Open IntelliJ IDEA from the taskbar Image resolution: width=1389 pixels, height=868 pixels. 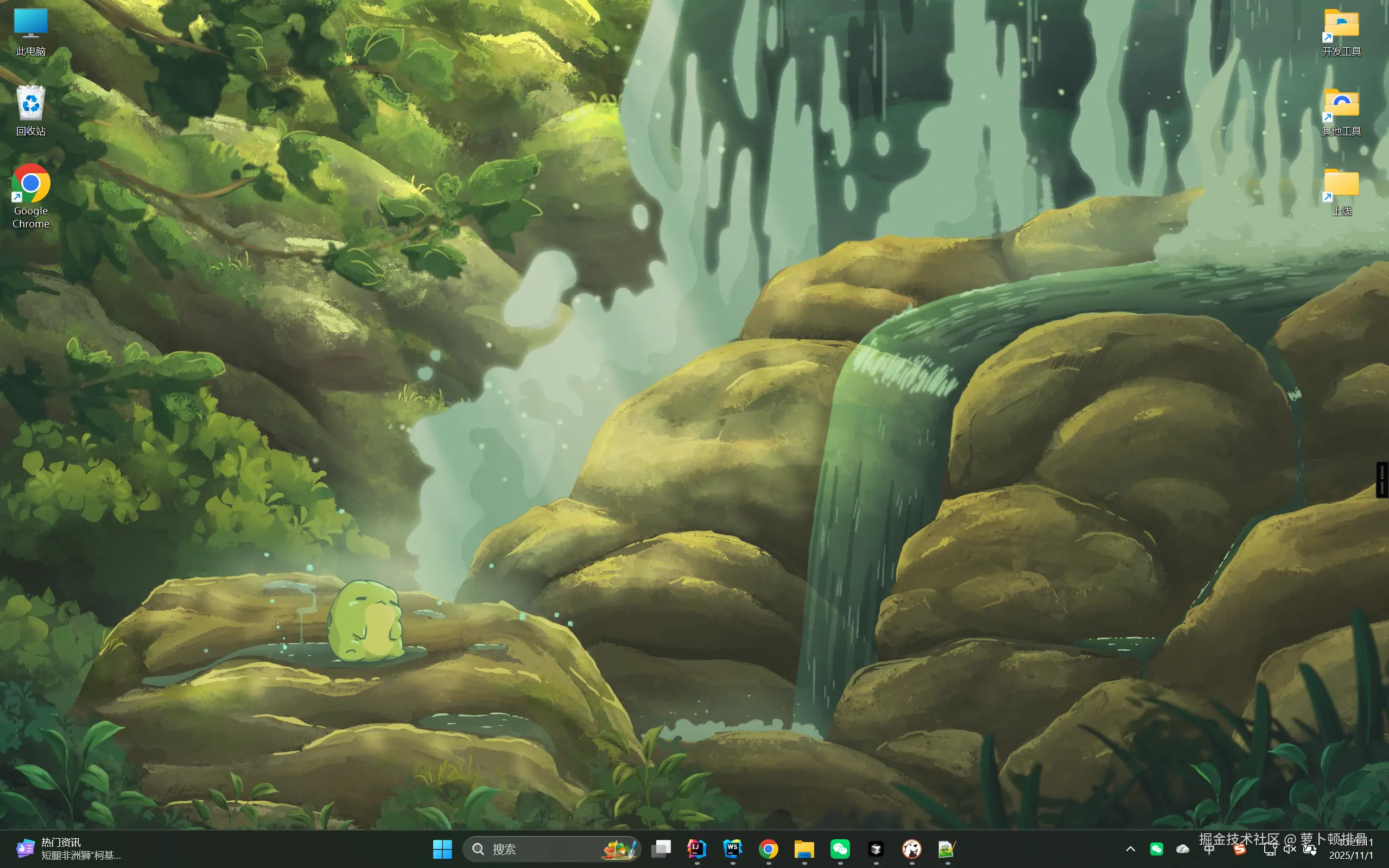tap(697, 848)
